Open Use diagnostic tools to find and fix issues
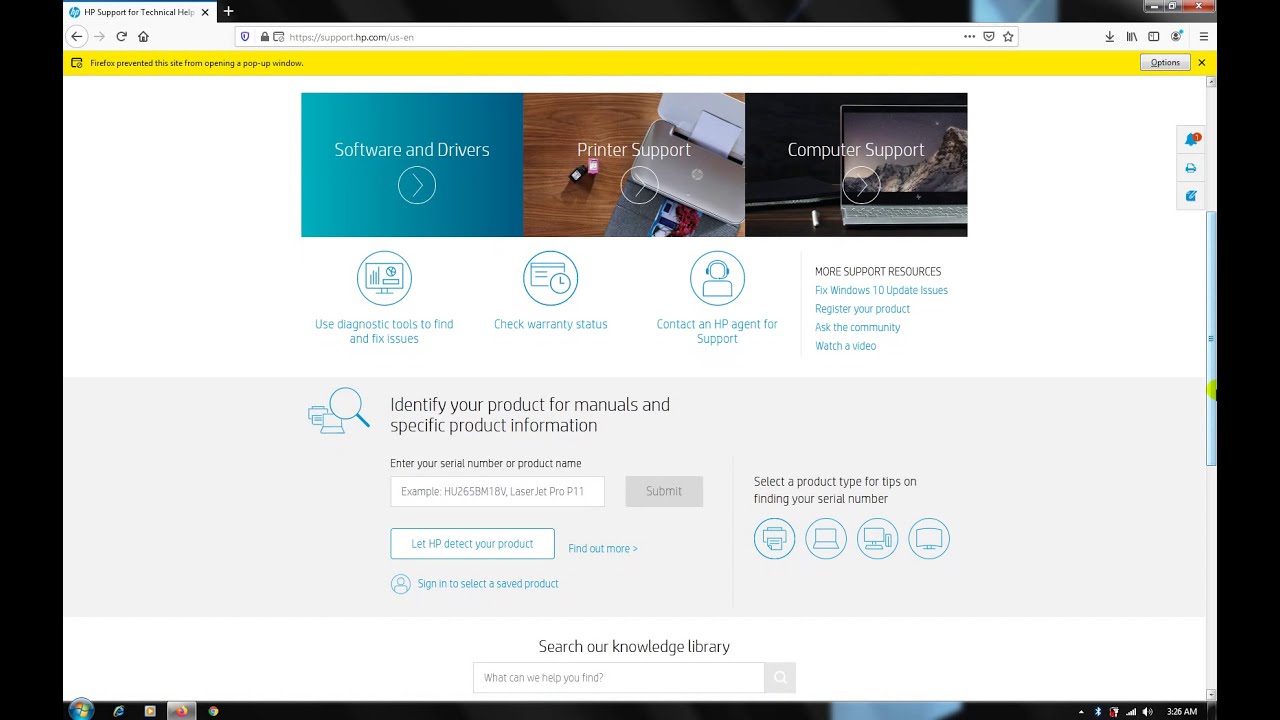Viewport: 1280px width, 720px height. click(384, 331)
